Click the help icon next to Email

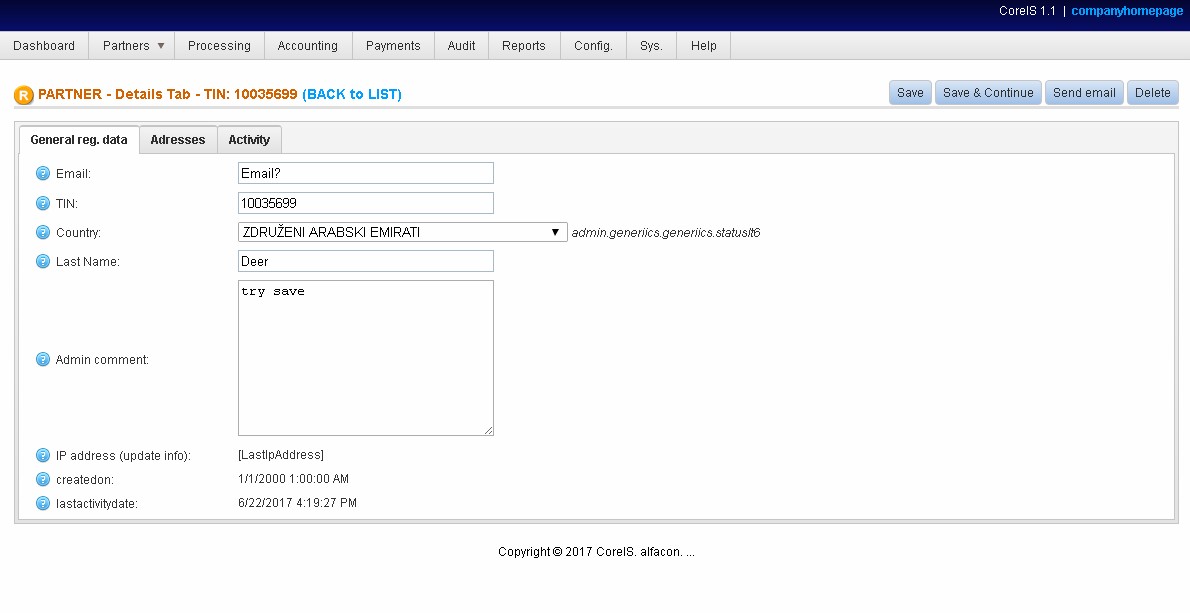pyautogui.click(x=43, y=173)
